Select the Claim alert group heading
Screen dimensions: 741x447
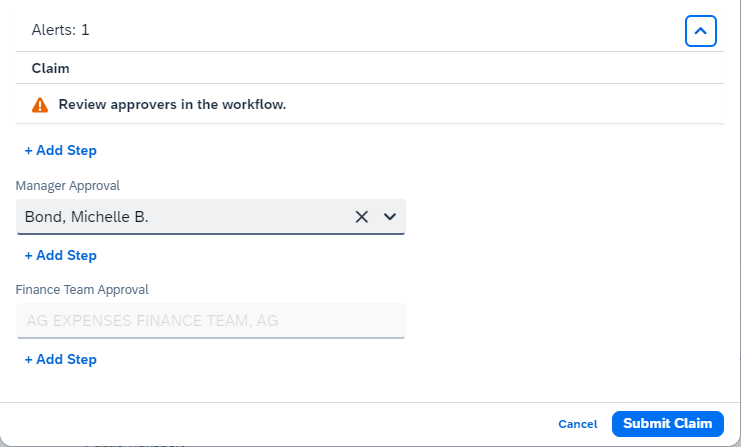point(50,69)
